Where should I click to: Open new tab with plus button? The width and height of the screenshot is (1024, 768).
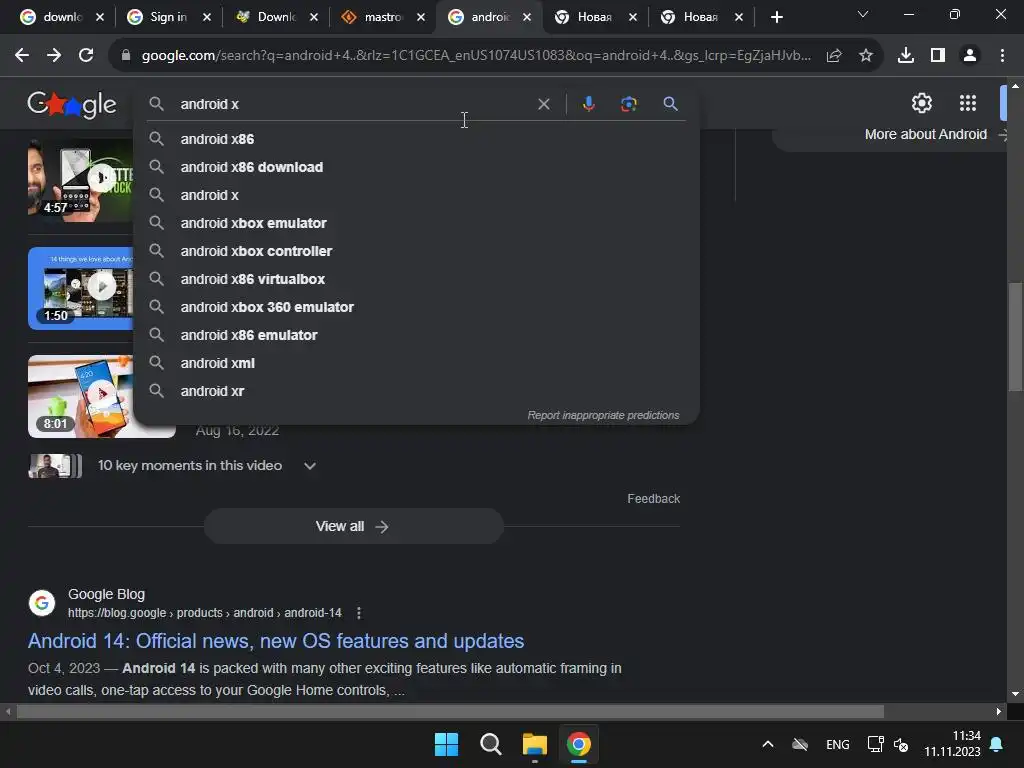coord(776,17)
